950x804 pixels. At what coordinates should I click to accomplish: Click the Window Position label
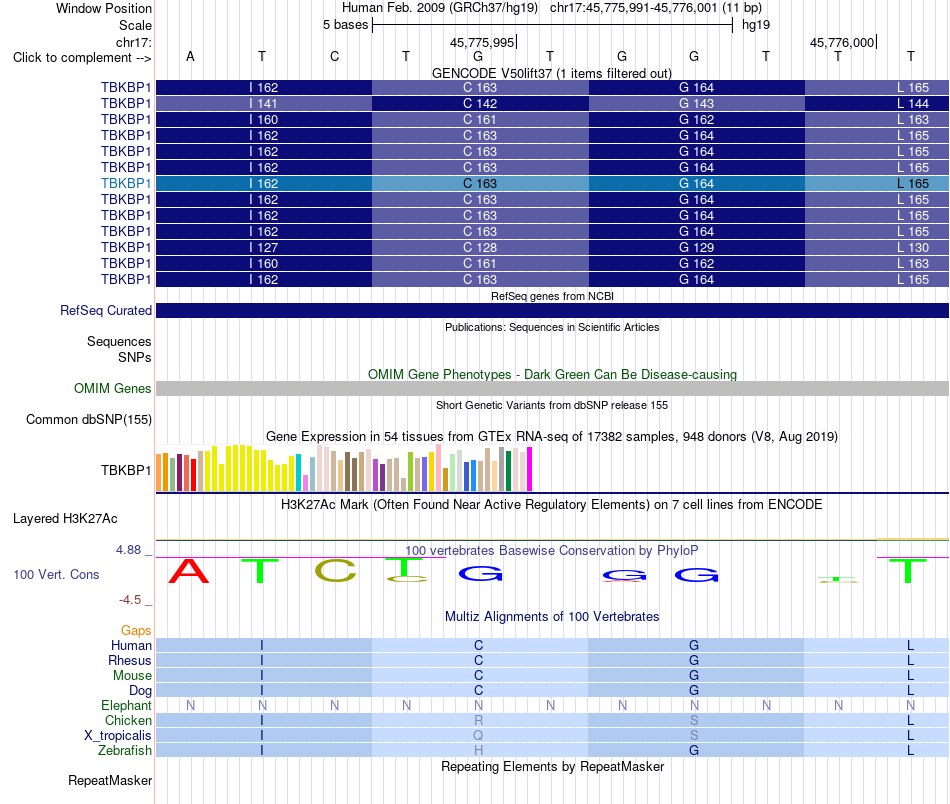[104, 8]
